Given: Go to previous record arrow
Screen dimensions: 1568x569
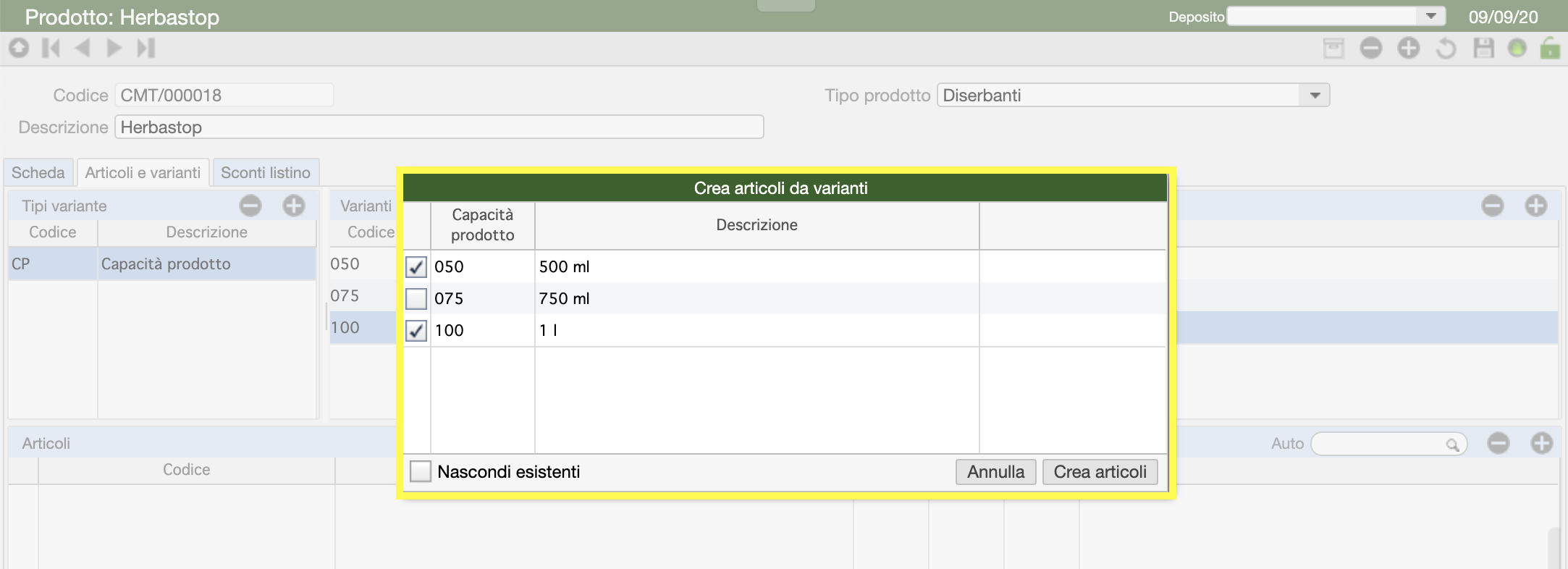Looking at the screenshot, I should click(x=83, y=48).
